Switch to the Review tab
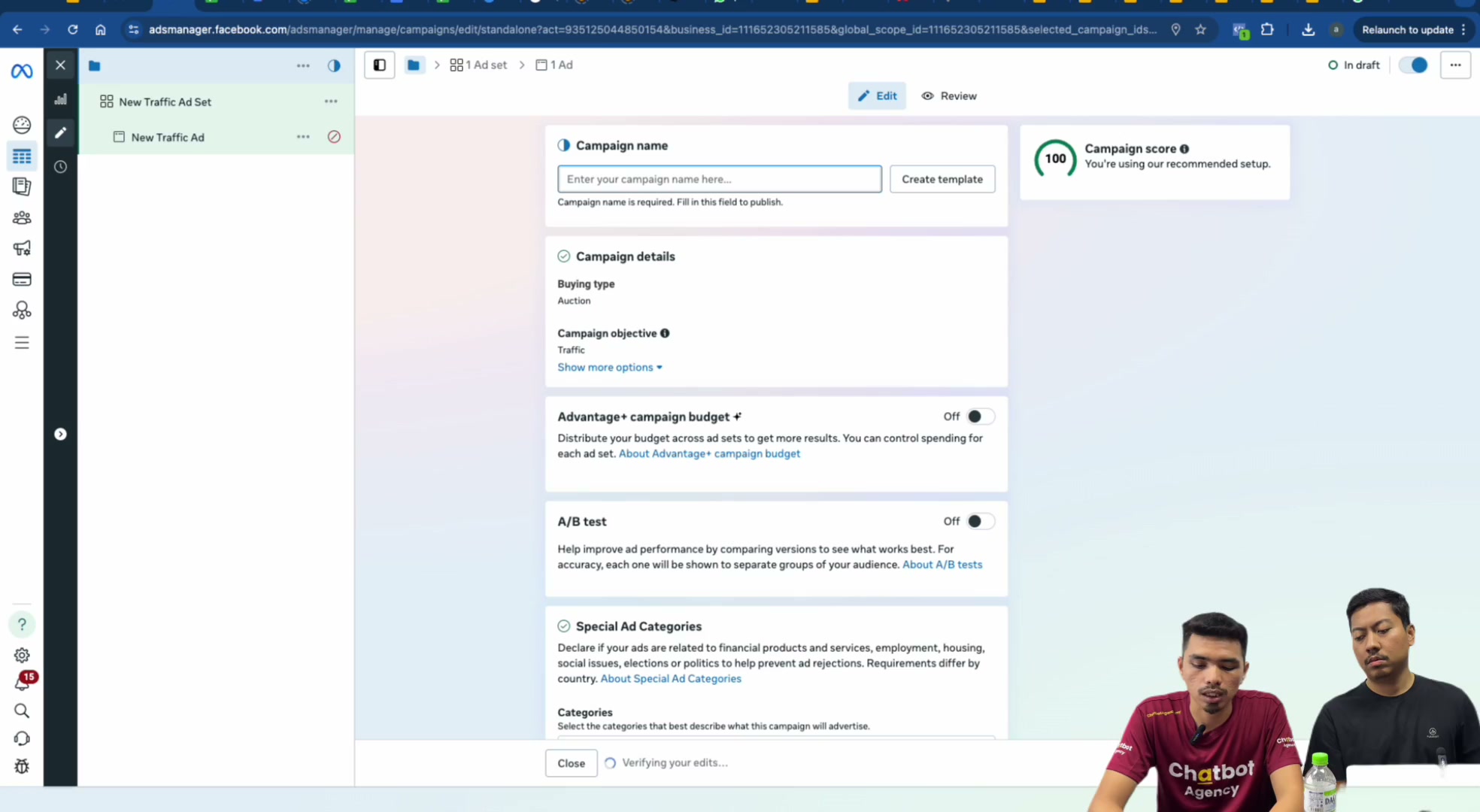Viewport: 1480px width, 812px height. (949, 96)
